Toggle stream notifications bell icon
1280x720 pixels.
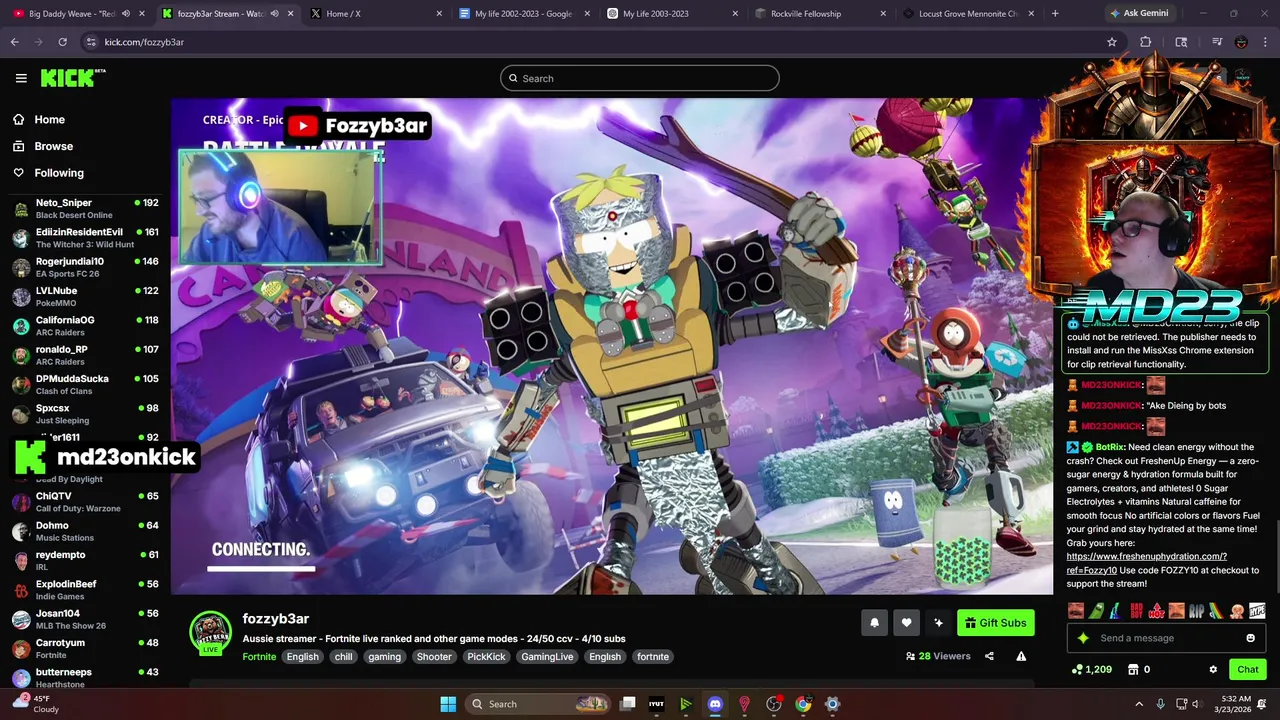874,623
